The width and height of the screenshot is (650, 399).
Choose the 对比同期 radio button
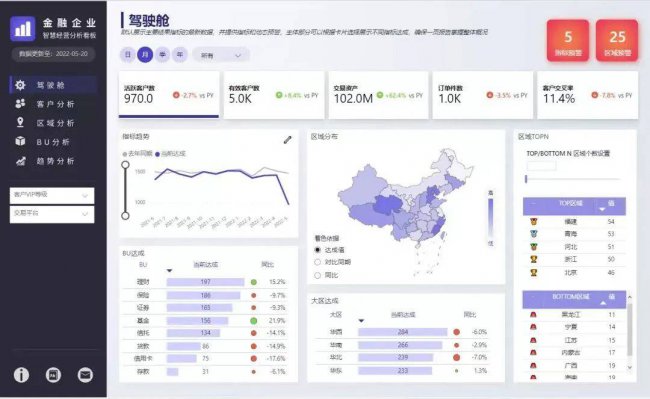pos(318,262)
